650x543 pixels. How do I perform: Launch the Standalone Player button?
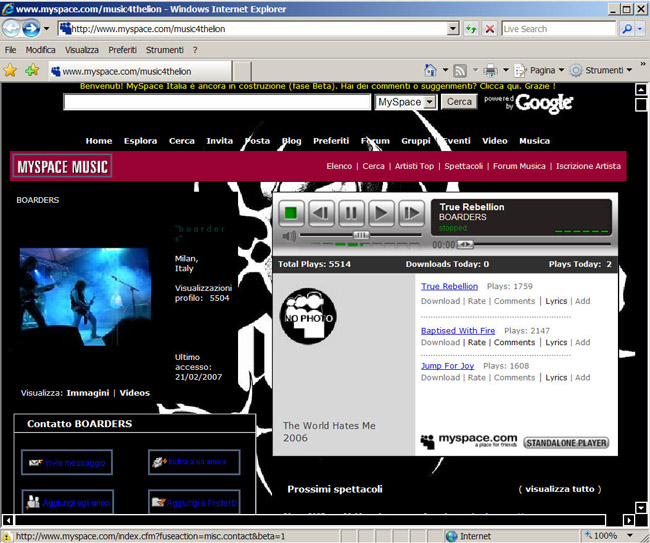point(566,443)
